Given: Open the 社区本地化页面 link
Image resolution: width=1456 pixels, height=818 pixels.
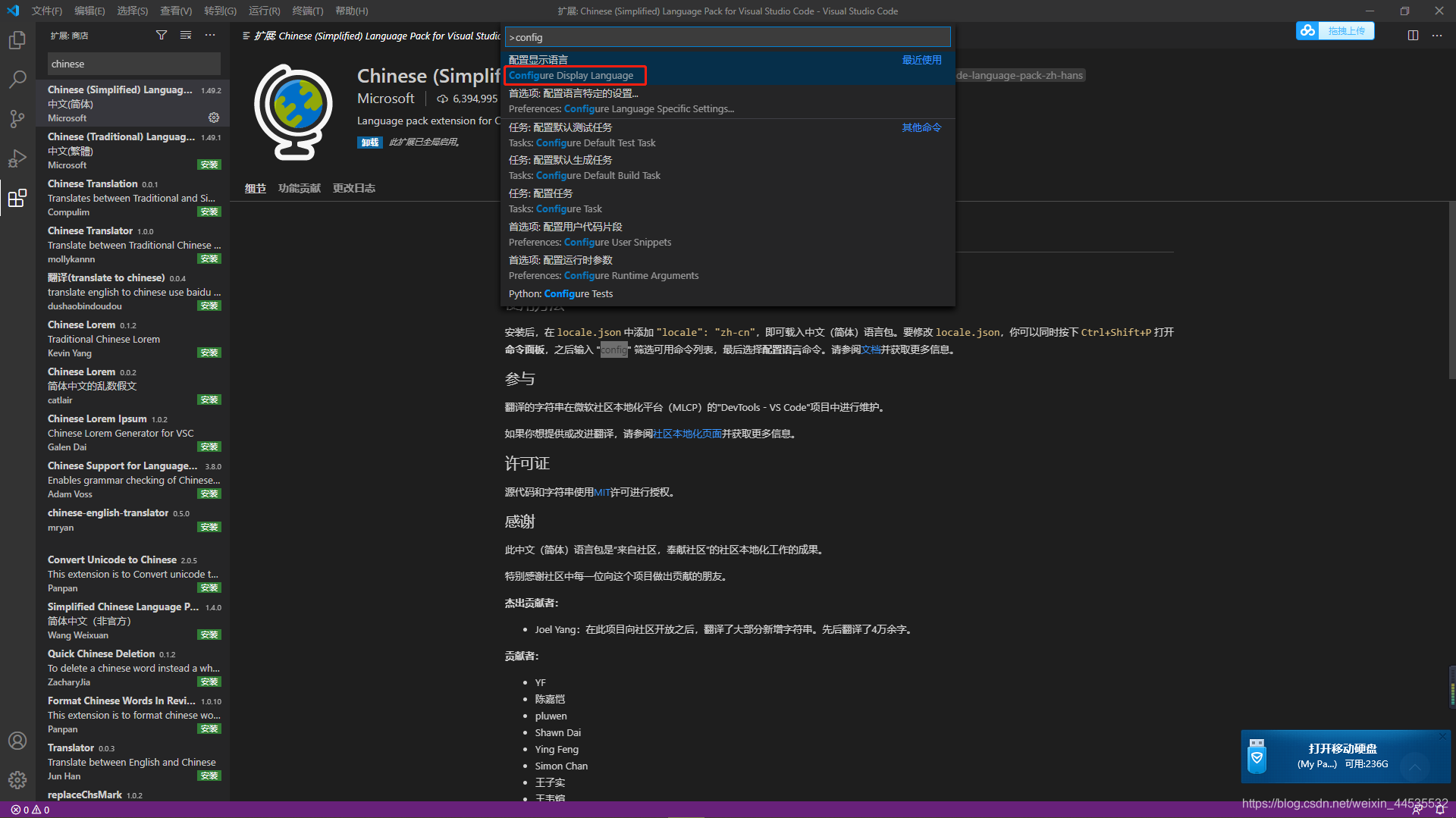Looking at the screenshot, I should point(687,434).
